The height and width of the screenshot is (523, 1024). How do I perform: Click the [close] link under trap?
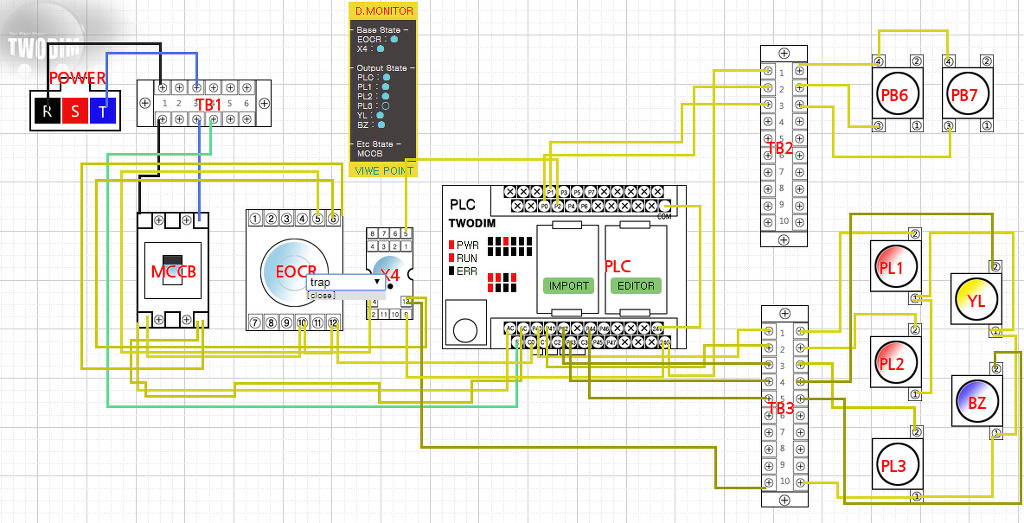tap(323, 295)
